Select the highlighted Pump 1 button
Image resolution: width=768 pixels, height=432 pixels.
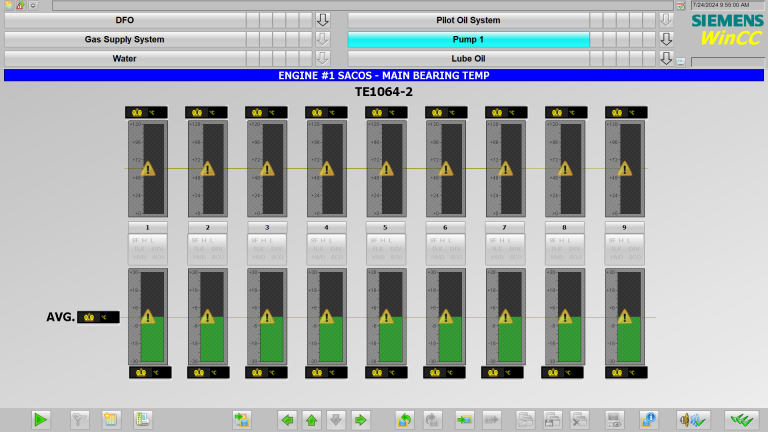468,39
